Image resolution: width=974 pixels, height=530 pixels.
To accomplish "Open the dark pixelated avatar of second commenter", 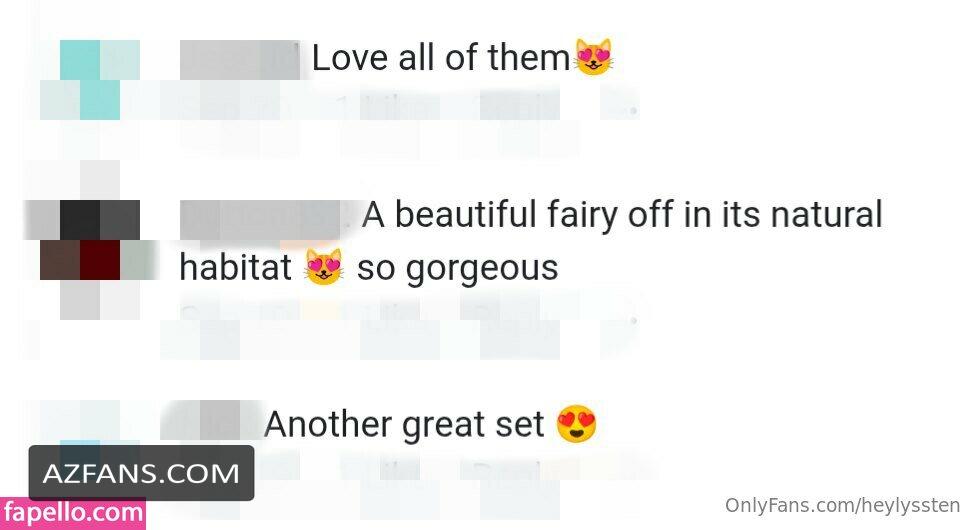I will [x=90, y=239].
